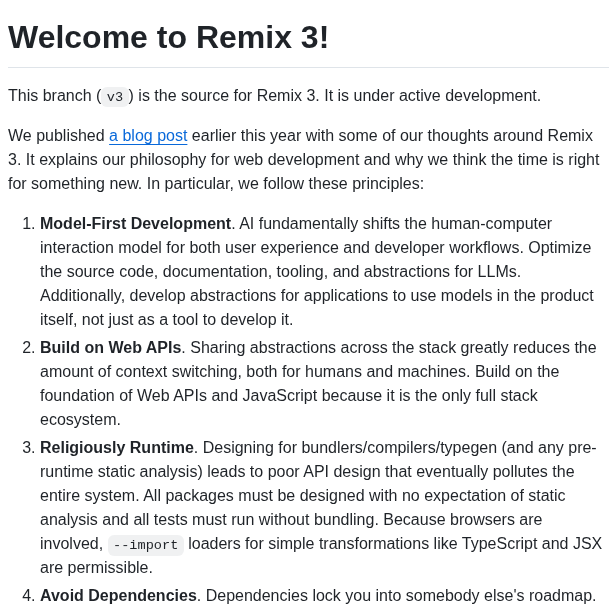Click the bold 'Model-First Development' text
616x604 pixels.
pyautogui.click(x=135, y=224)
